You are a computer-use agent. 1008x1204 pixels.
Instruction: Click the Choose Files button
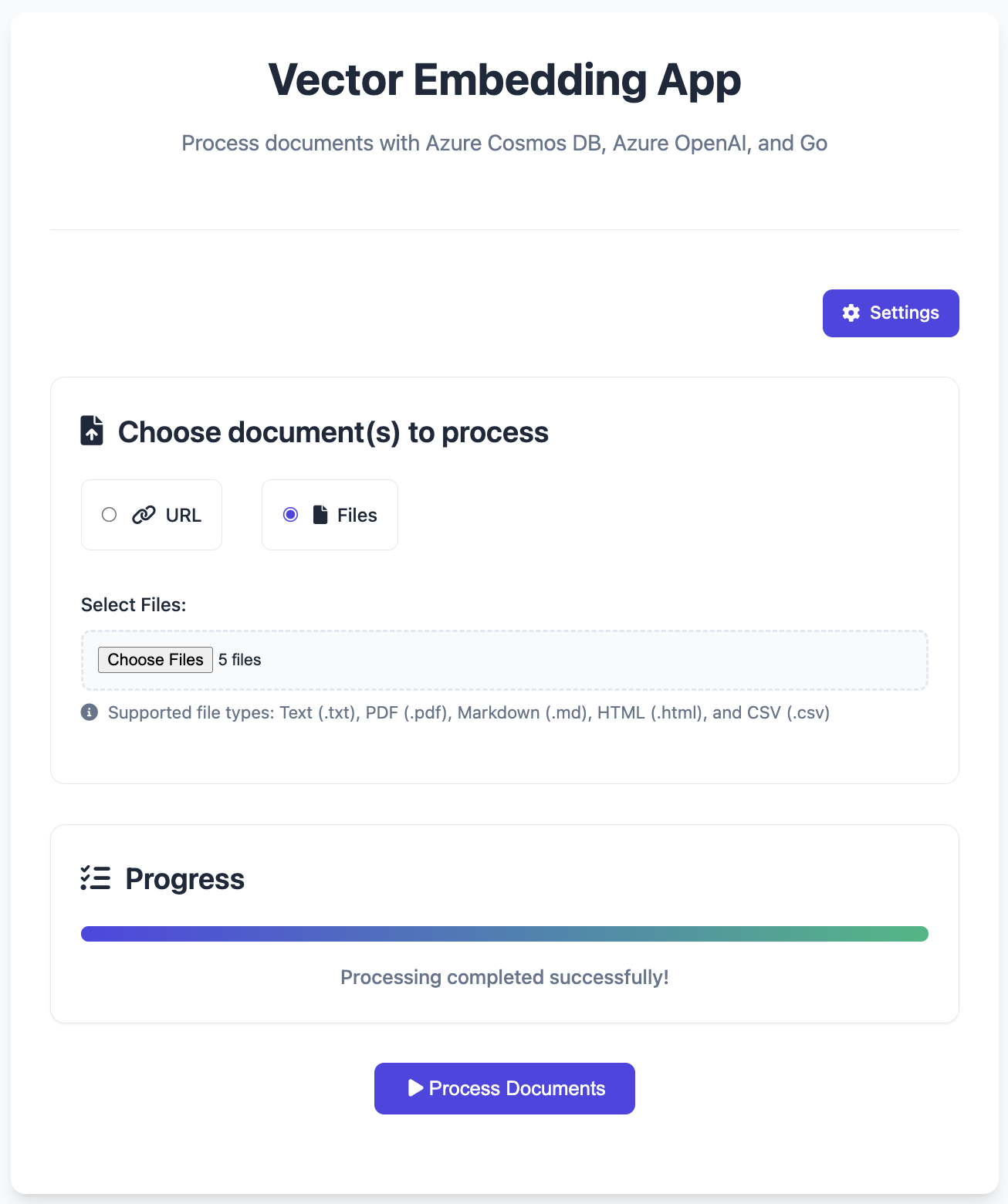[x=155, y=660]
